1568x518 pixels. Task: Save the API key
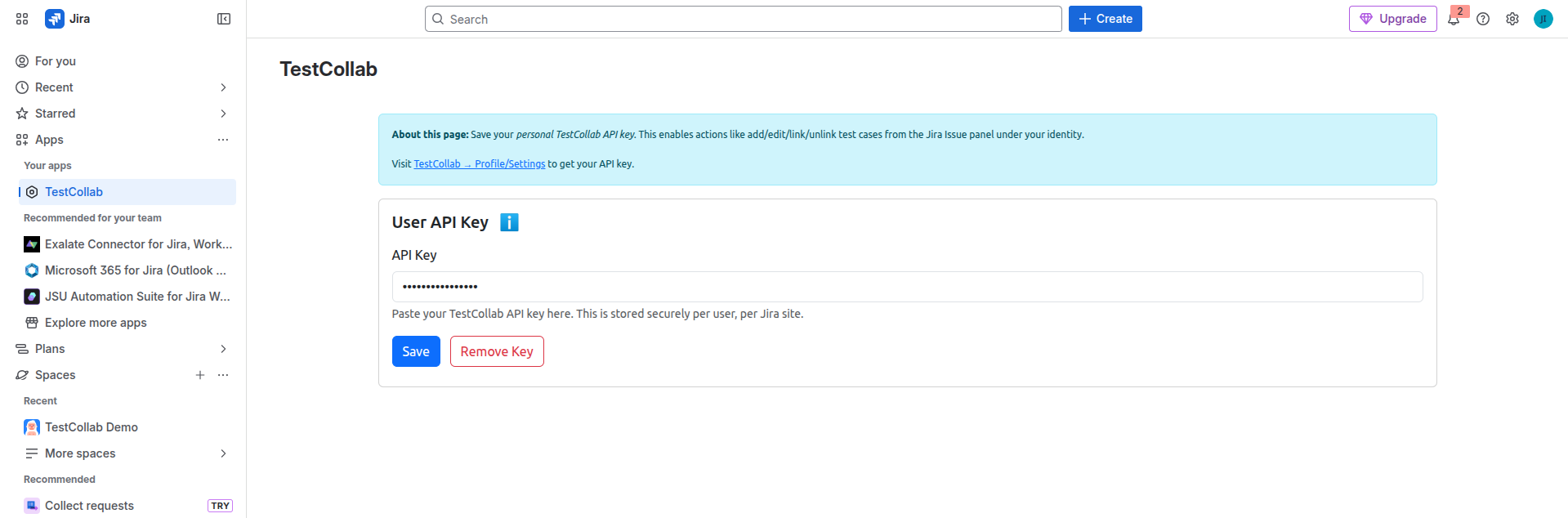pos(416,351)
